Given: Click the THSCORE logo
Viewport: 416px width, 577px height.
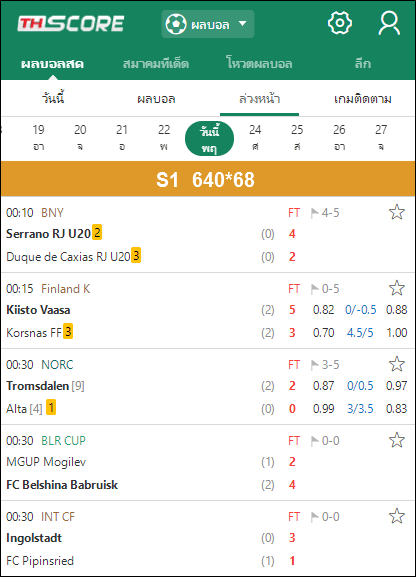Looking at the screenshot, I should [x=71, y=24].
